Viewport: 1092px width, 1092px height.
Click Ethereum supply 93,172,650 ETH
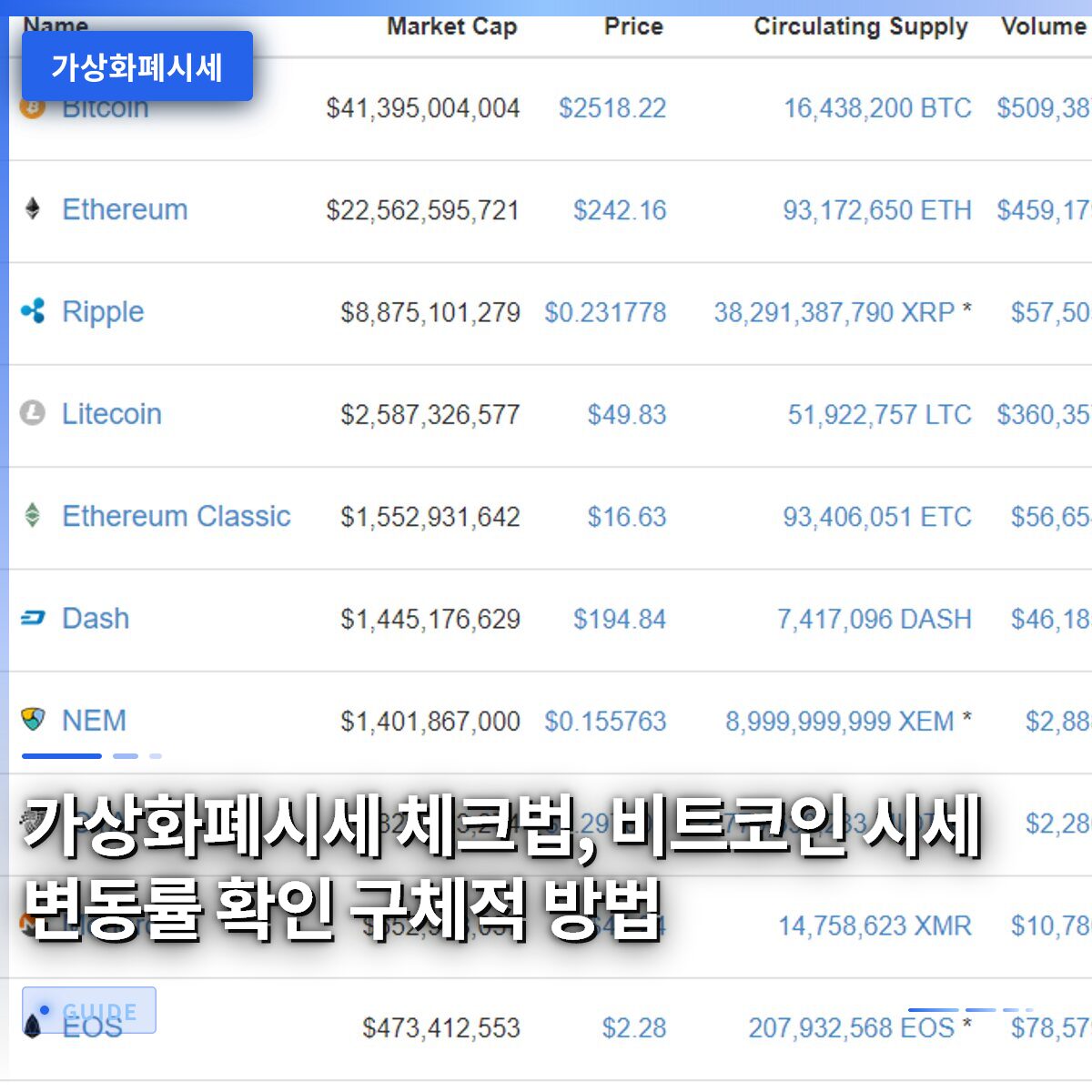coord(877,210)
